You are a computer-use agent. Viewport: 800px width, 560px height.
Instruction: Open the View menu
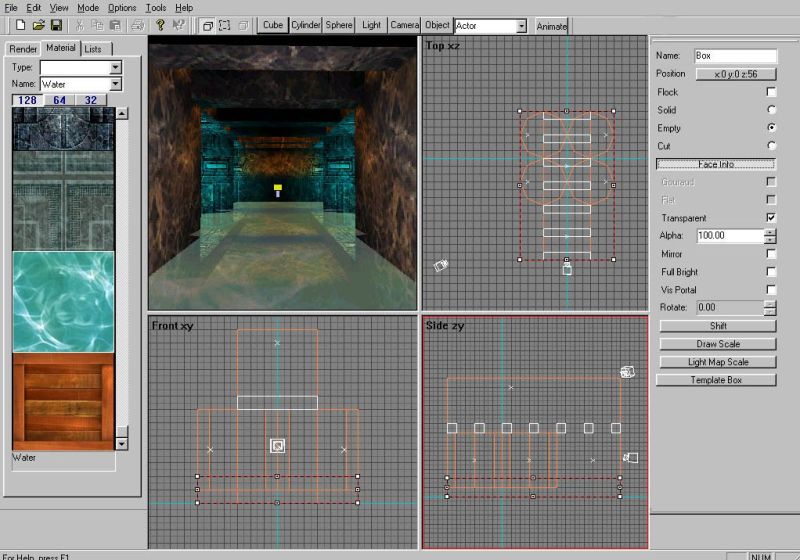(59, 8)
